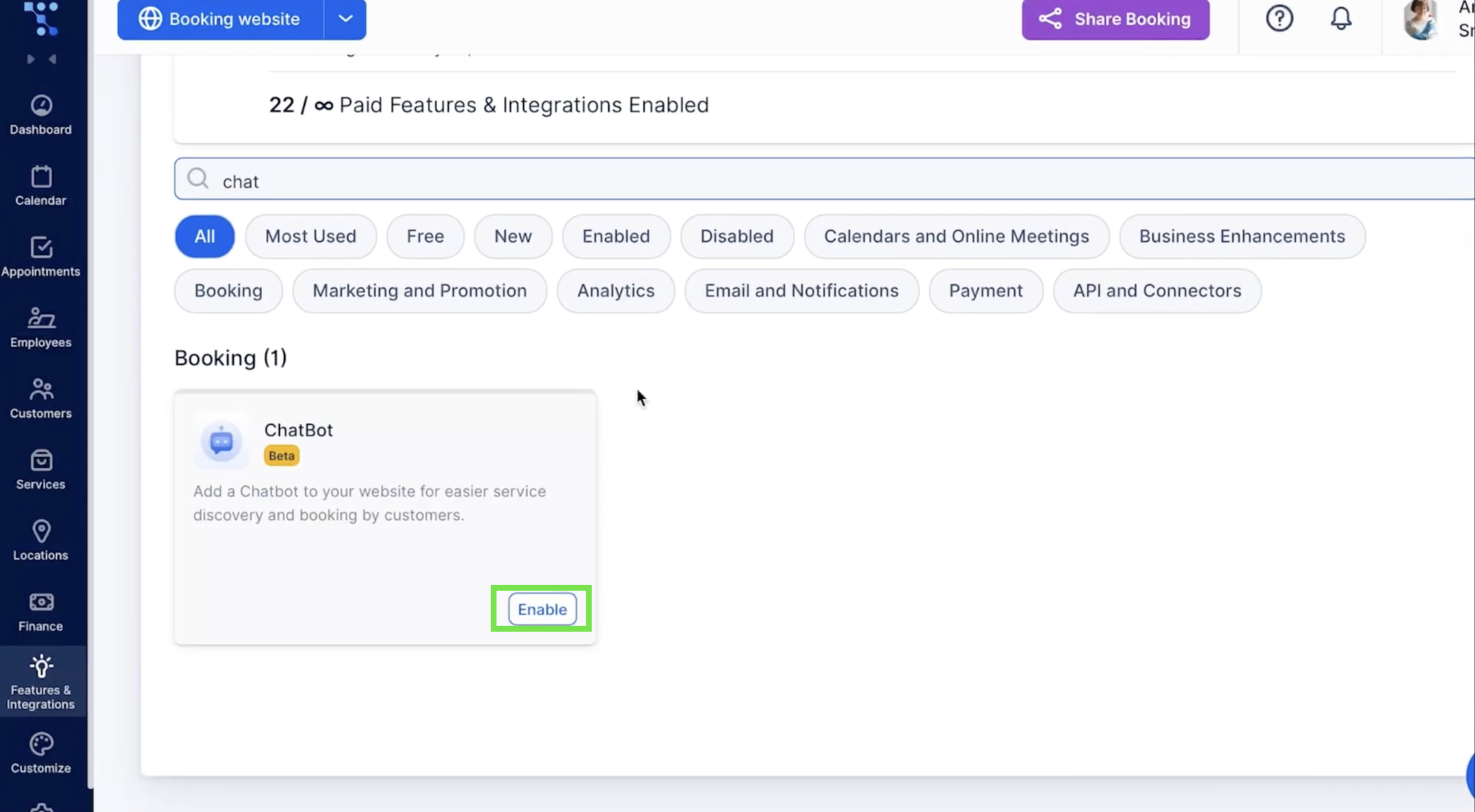Click Share Booking button
The image size is (1475, 812).
[1115, 19]
